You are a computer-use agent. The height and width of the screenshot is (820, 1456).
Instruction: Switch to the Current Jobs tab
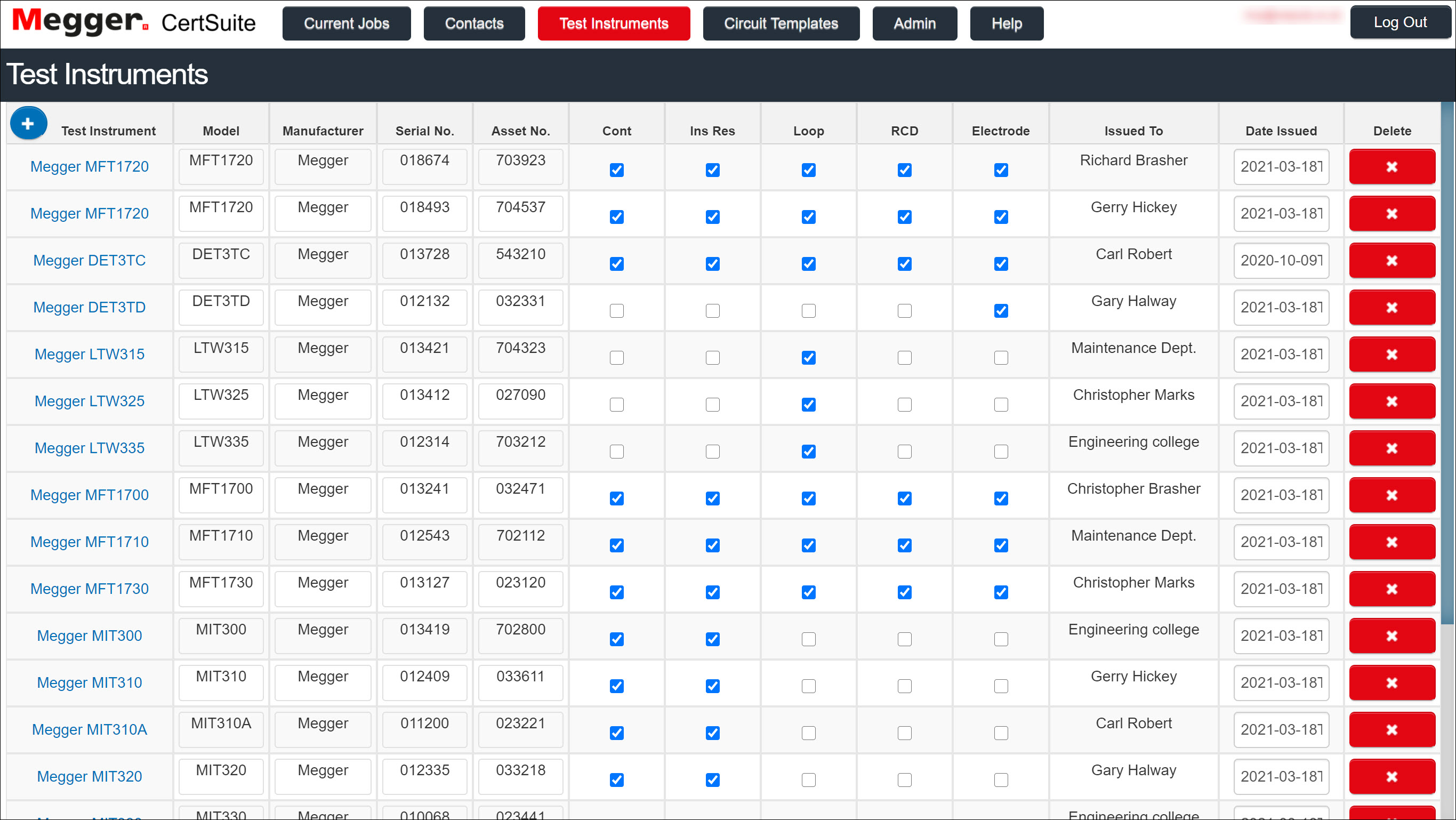tap(347, 23)
